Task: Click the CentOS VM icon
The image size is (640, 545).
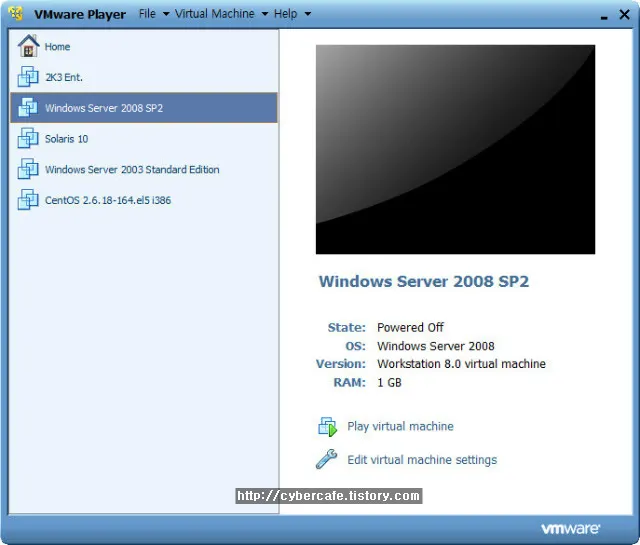Action: (x=28, y=199)
